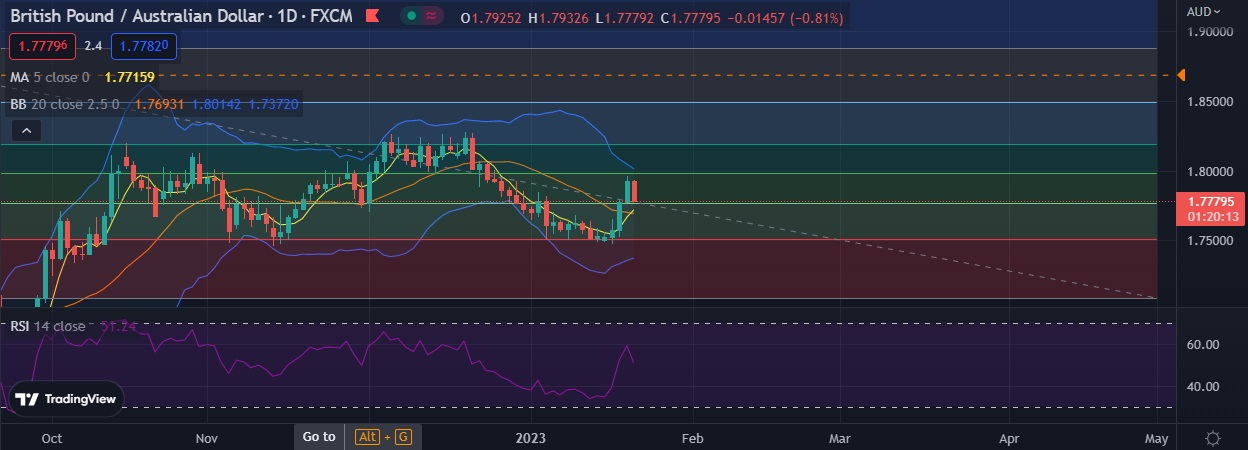1248x450 pixels.
Task: Open chart settings gear icon at bottom right
Action: [1212, 438]
